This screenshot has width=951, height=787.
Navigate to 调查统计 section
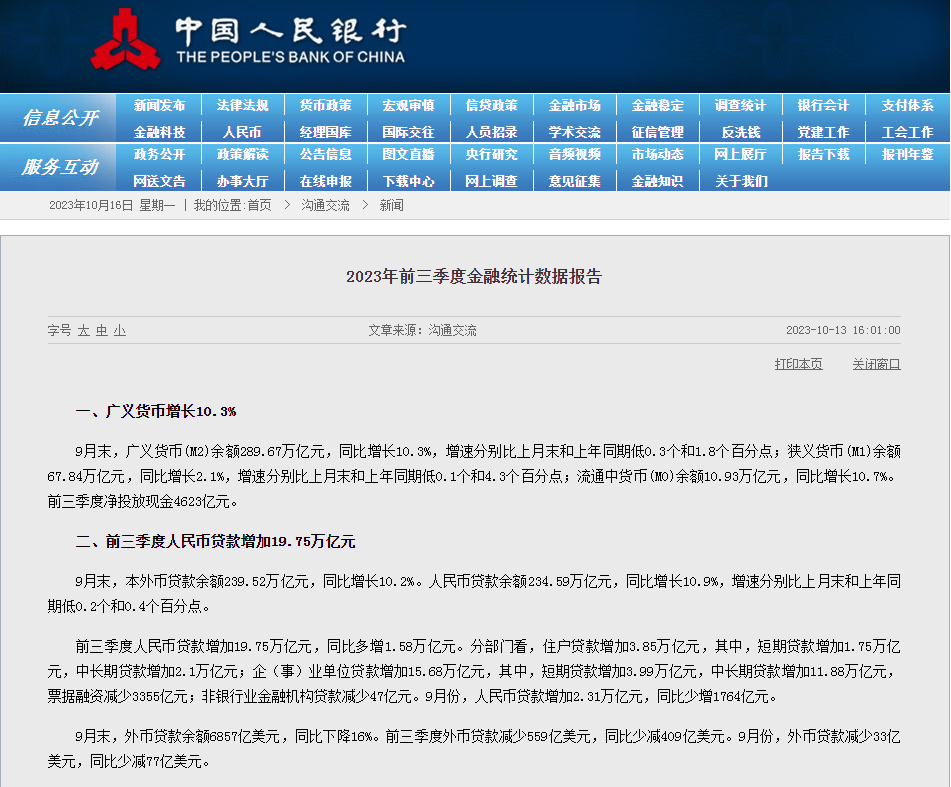point(740,105)
